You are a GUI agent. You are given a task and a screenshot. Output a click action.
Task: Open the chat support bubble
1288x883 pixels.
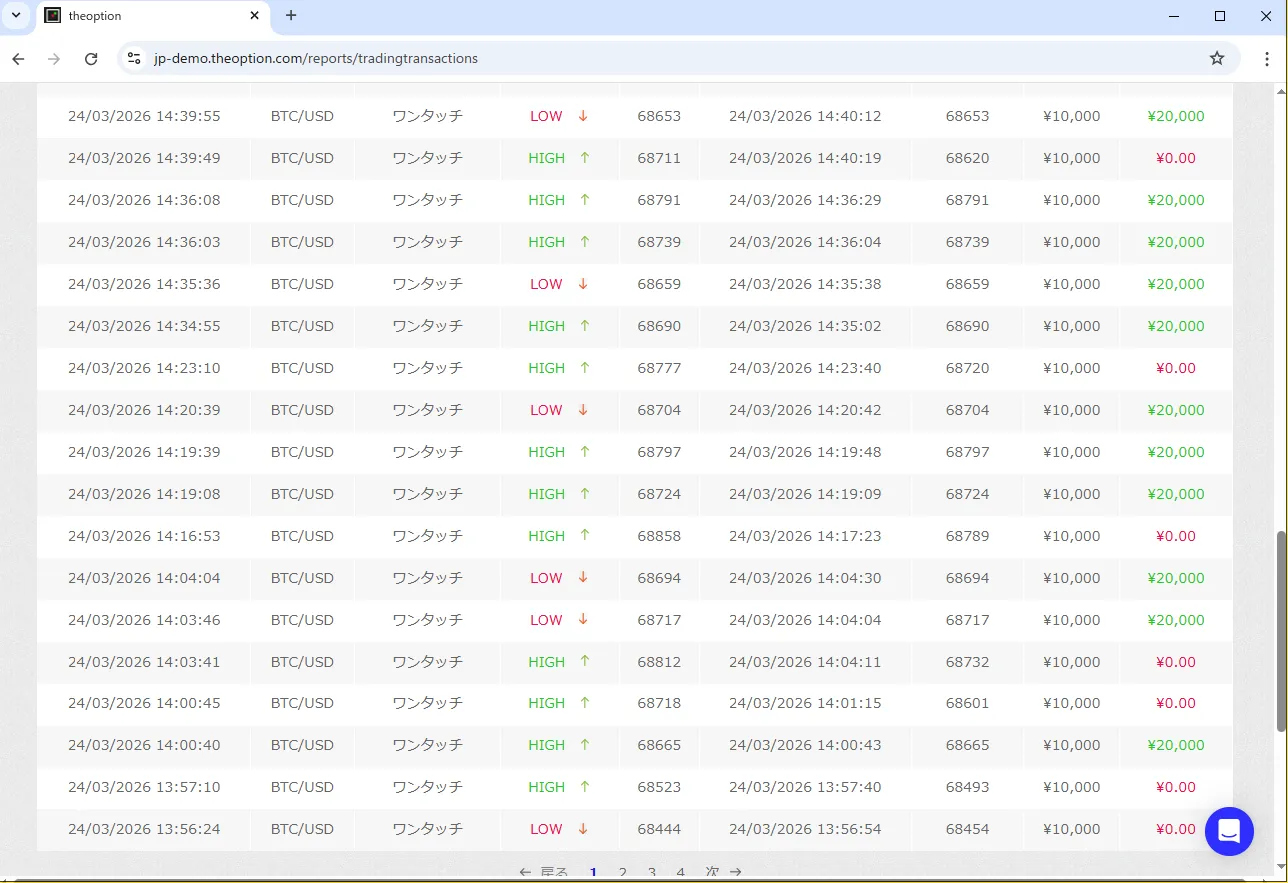1229,831
